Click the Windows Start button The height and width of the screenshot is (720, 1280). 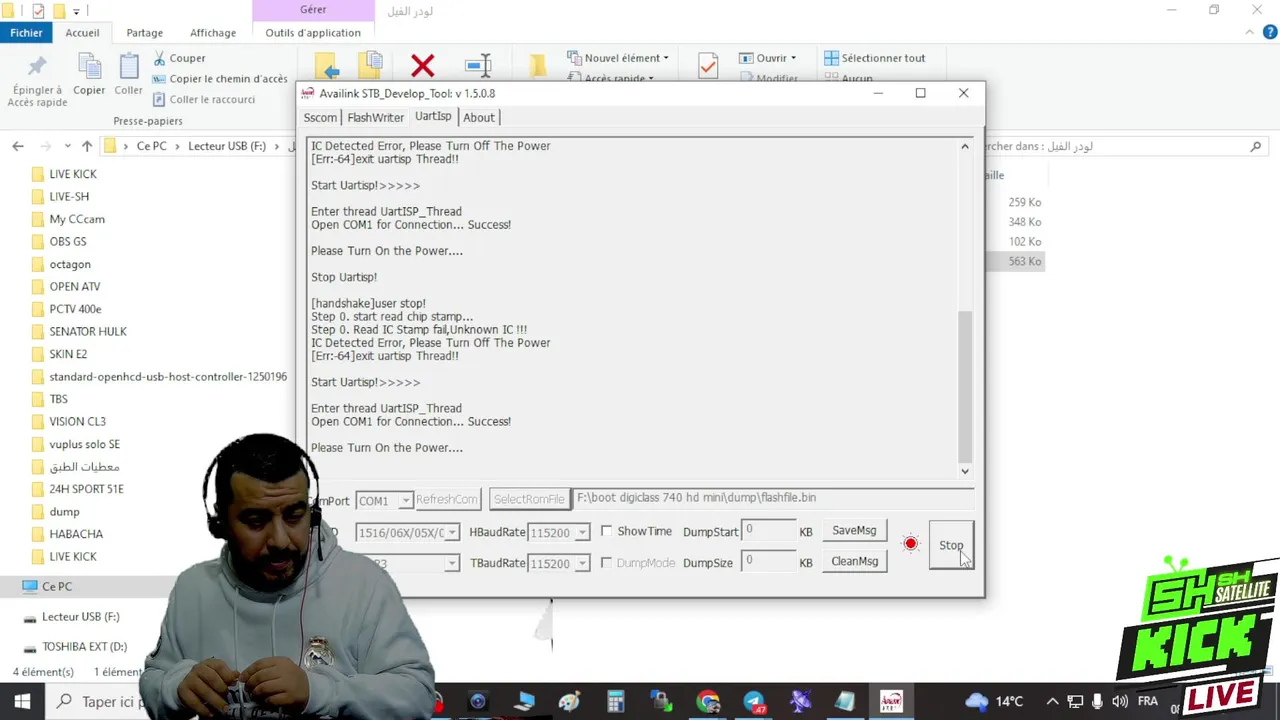point(22,701)
